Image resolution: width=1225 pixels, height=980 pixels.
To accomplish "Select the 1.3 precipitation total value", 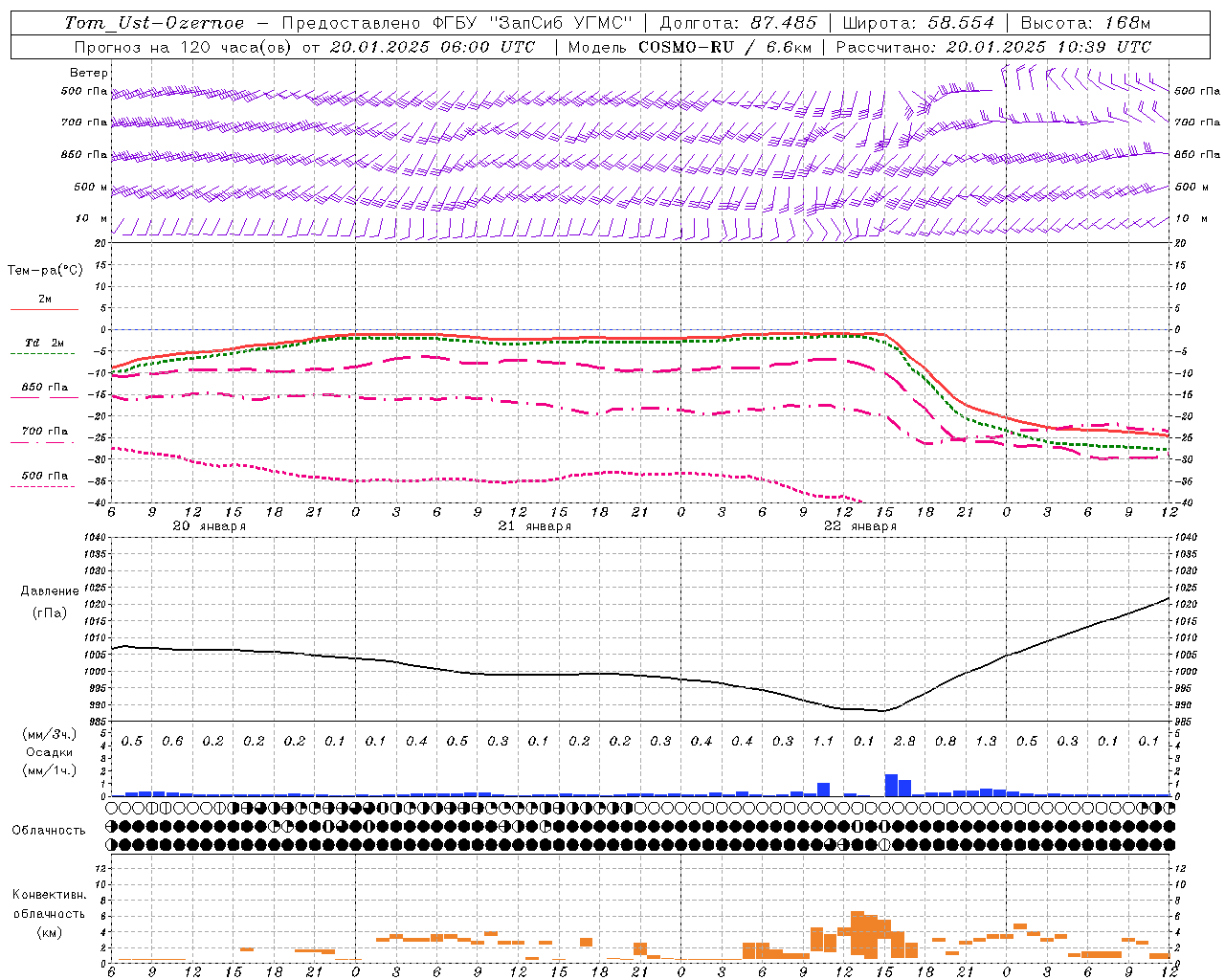I will tap(985, 742).
